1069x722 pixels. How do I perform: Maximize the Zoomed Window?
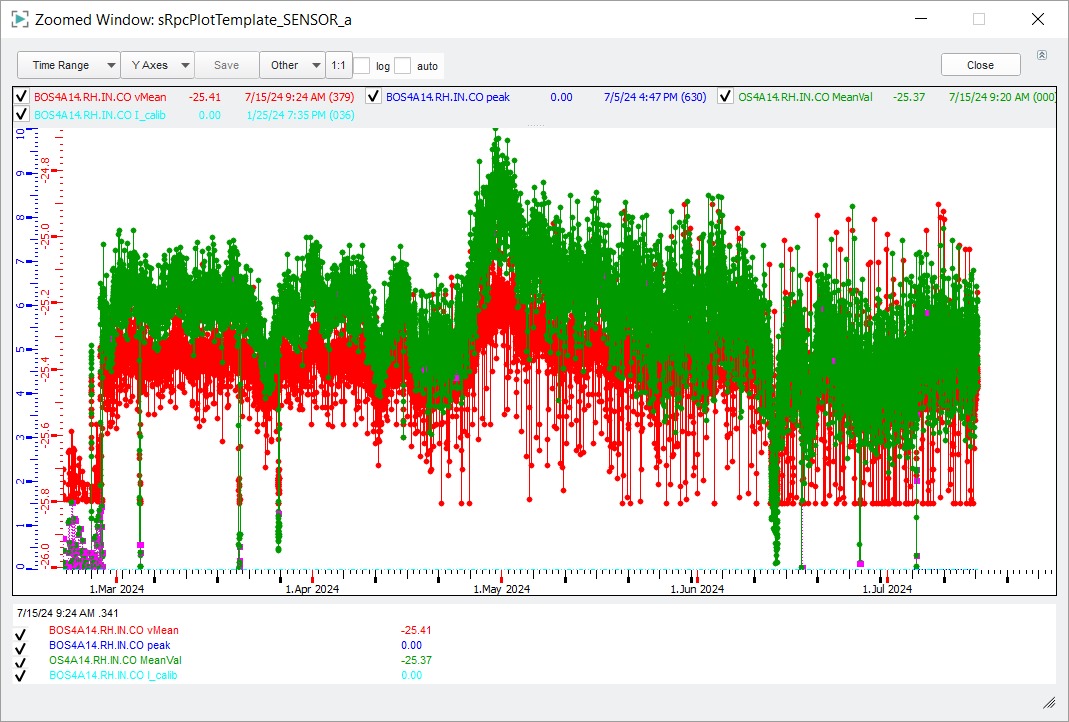979,19
